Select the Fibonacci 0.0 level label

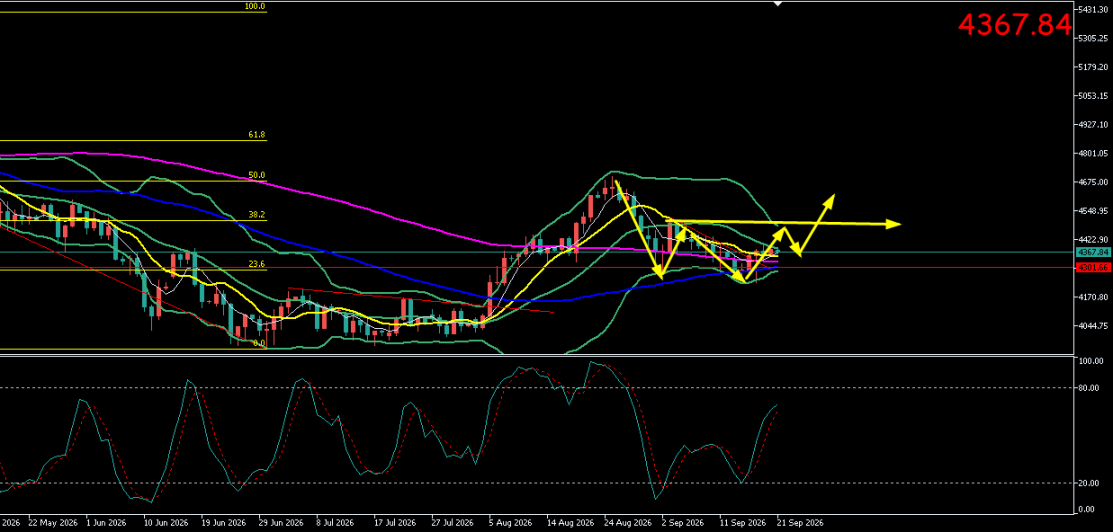[259, 342]
